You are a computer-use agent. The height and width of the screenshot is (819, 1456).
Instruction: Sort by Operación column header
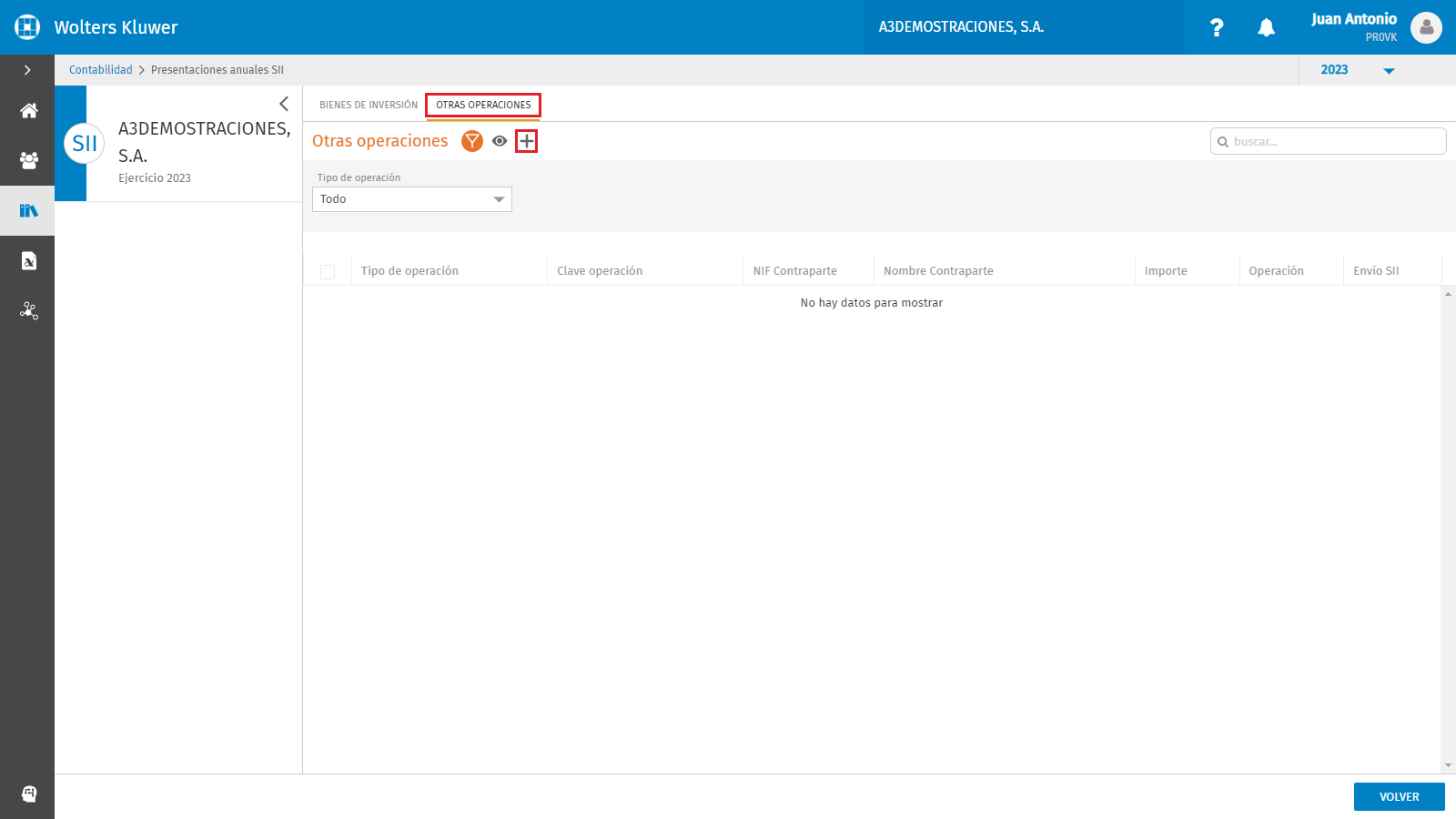tap(1276, 271)
